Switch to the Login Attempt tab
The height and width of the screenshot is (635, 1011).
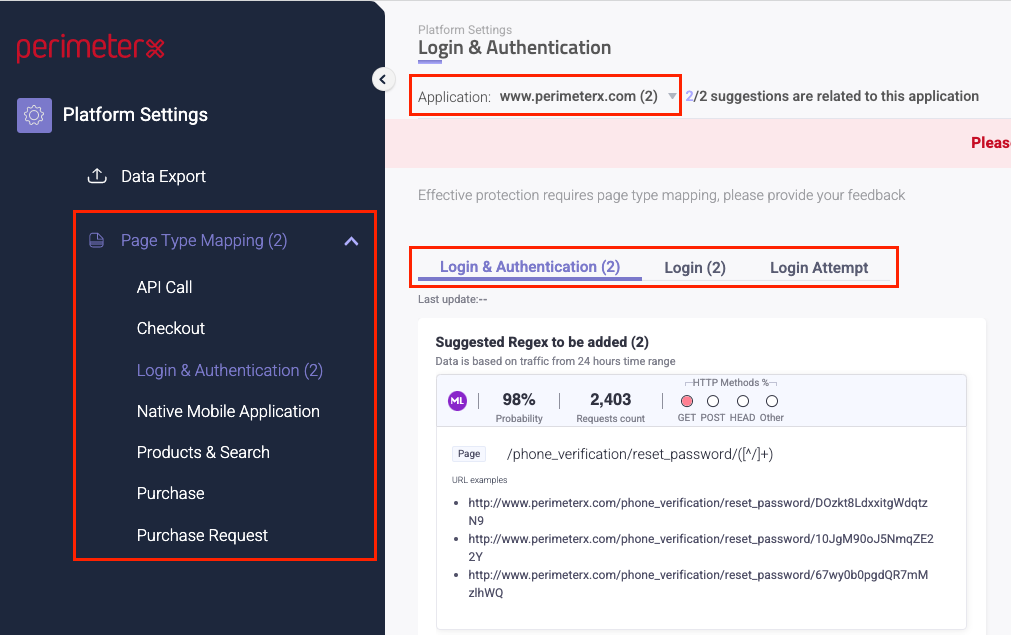(x=819, y=268)
